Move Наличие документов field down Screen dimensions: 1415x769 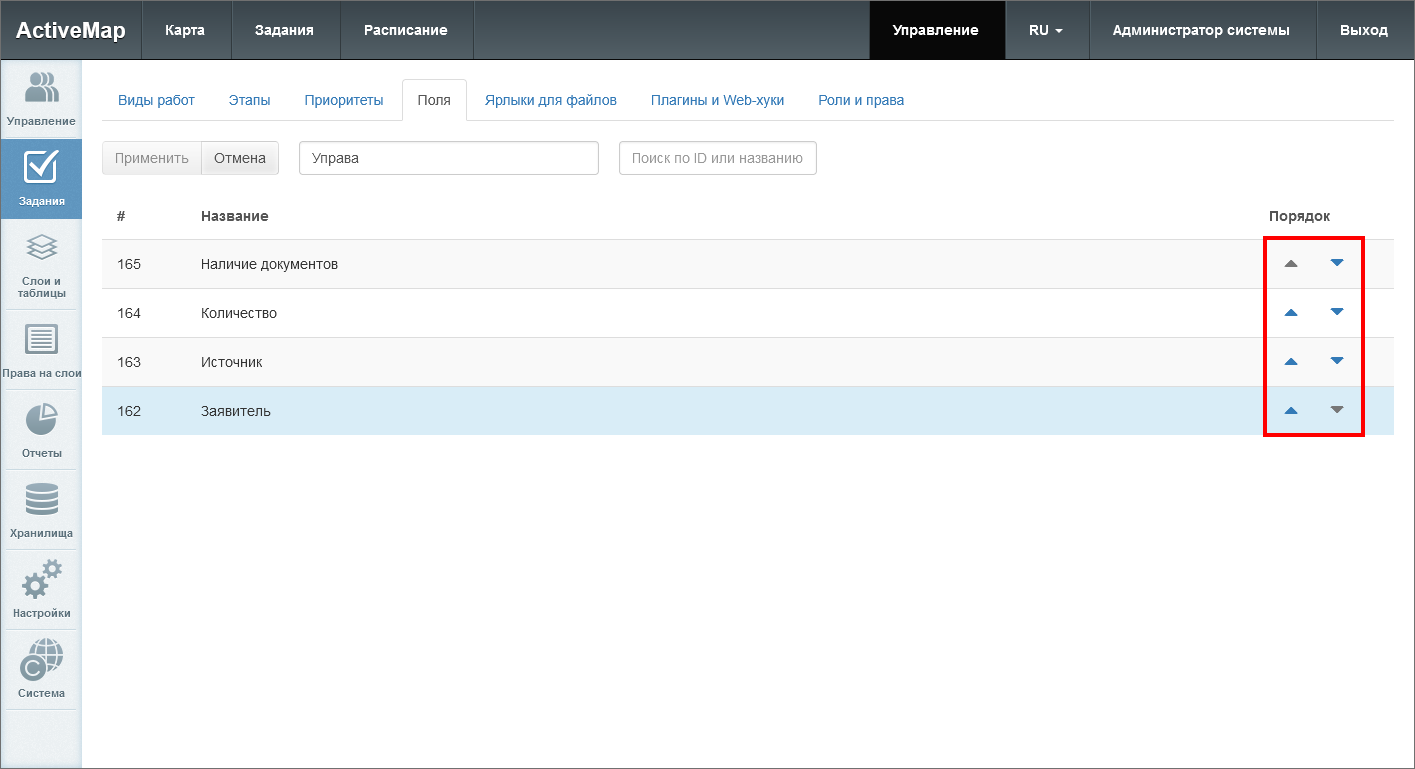[1337, 264]
